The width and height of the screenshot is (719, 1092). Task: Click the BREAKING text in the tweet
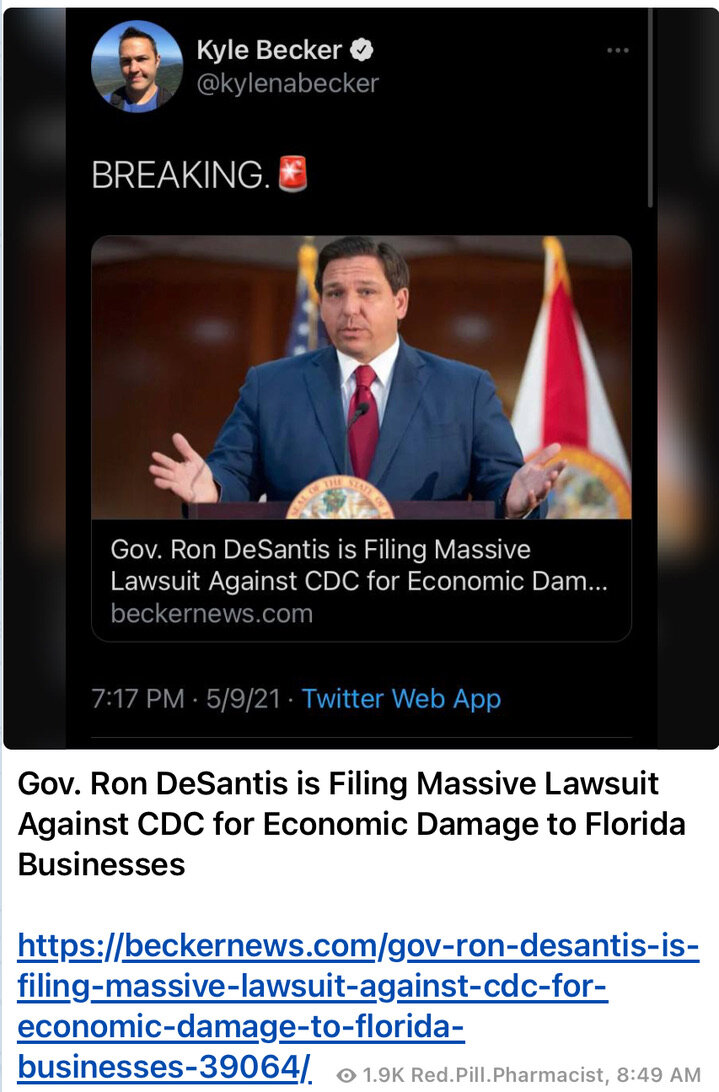pos(181,174)
